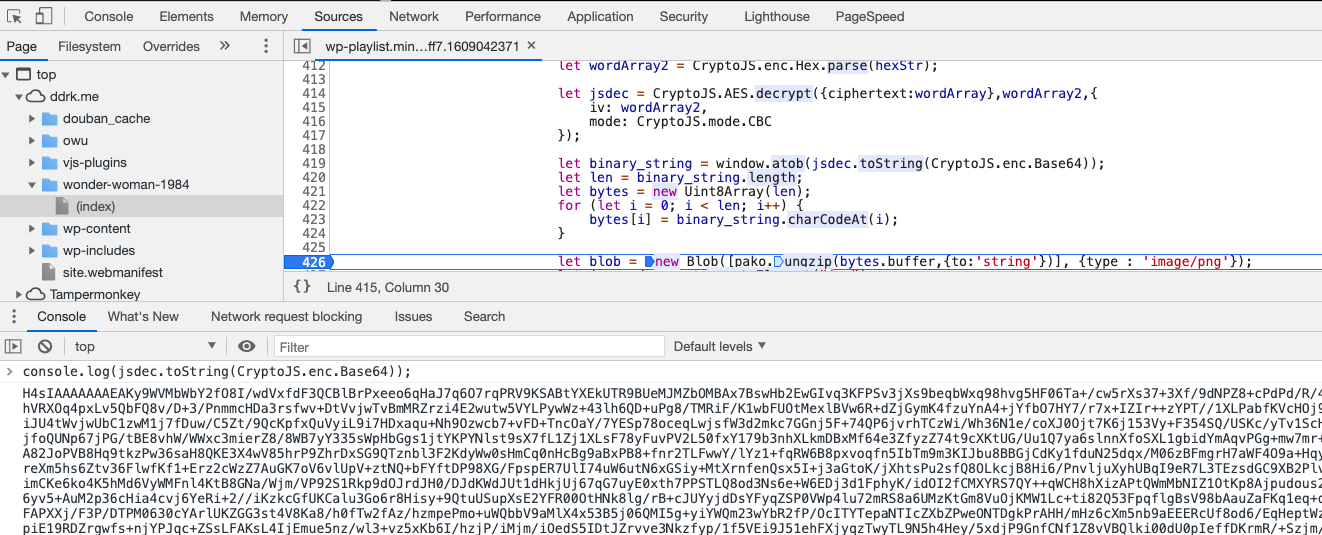Activate the inspect element picker icon
1322x535 pixels.
15,16
